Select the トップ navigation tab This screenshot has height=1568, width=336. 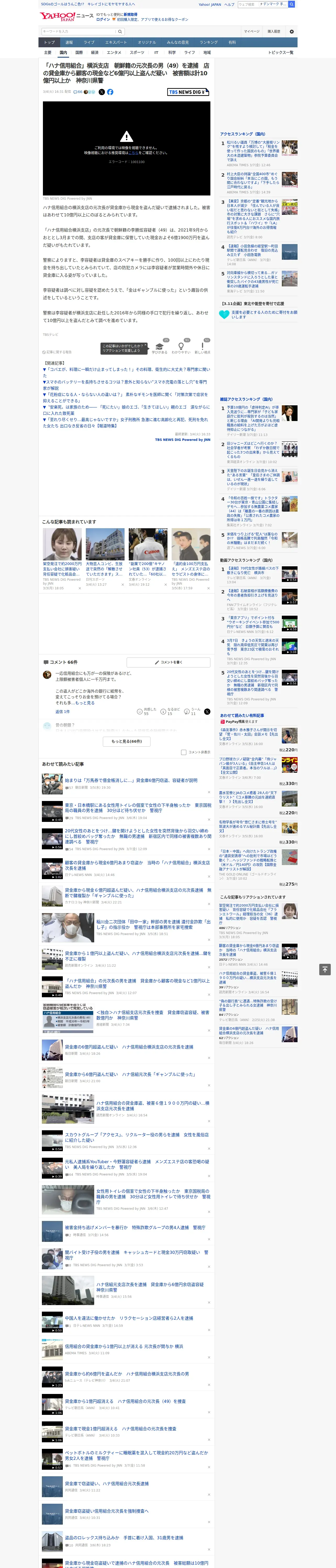(x=49, y=43)
